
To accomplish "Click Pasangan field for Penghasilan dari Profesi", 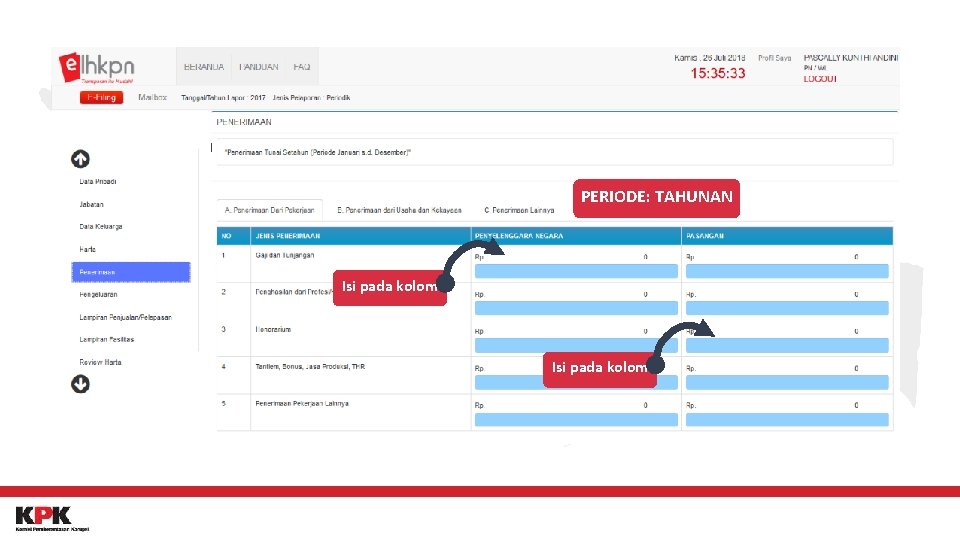I will 787,308.
